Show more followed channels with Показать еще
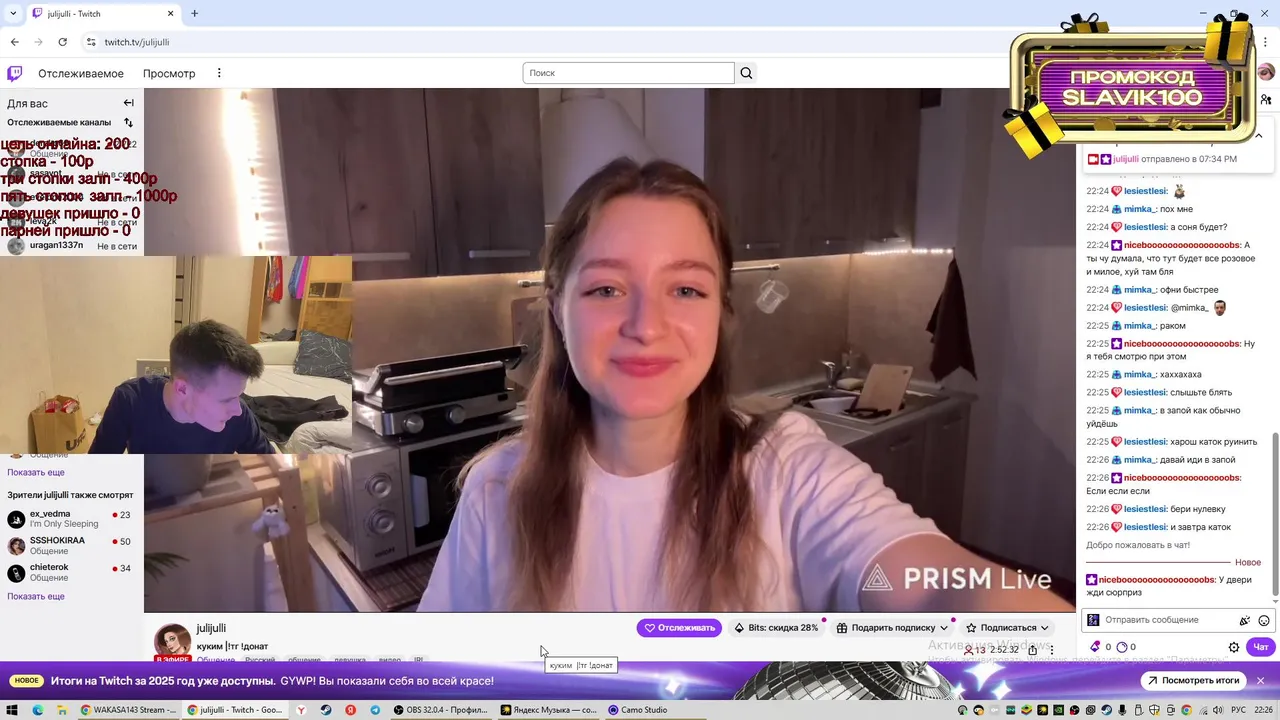1280x720 pixels. (x=36, y=472)
